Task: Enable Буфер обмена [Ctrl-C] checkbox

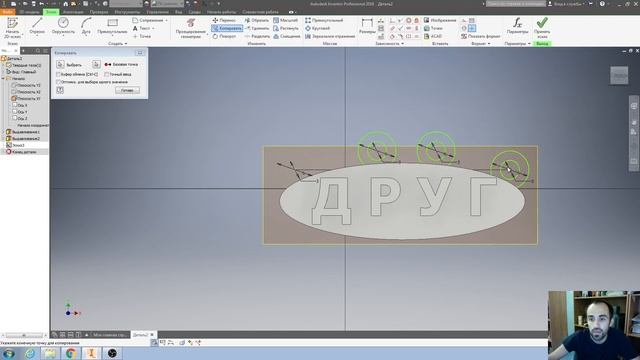Action: click(x=58, y=74)
